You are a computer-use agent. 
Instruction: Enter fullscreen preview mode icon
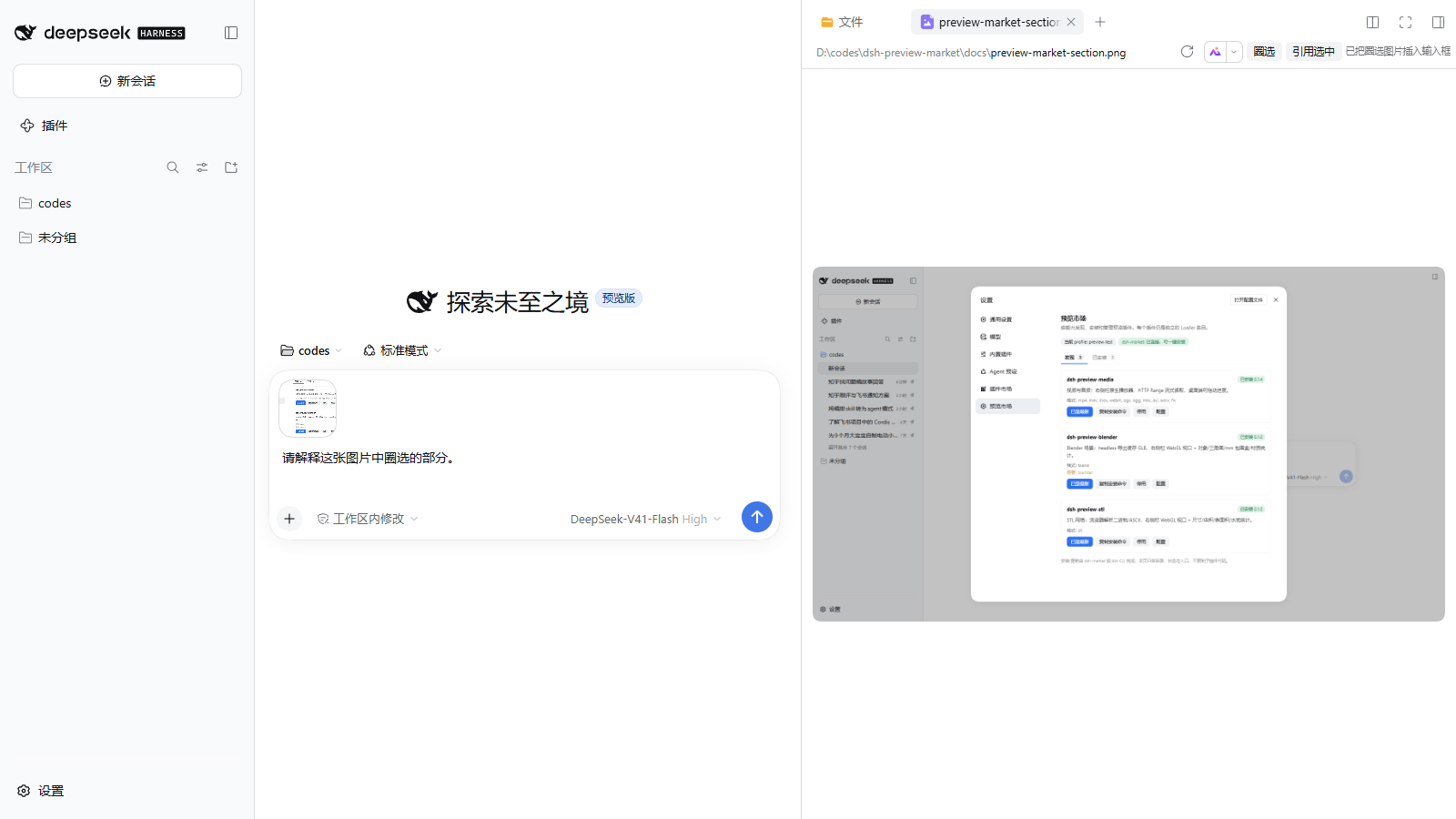[1406, 22]
